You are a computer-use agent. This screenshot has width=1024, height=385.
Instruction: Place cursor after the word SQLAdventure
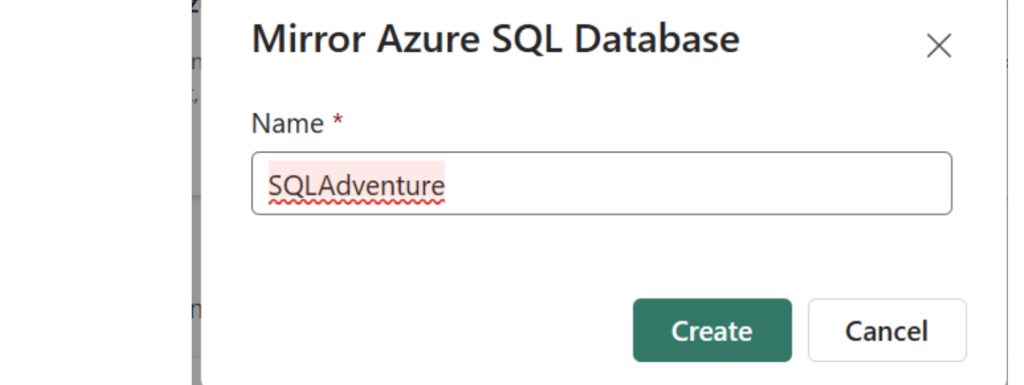pos(446,185)
